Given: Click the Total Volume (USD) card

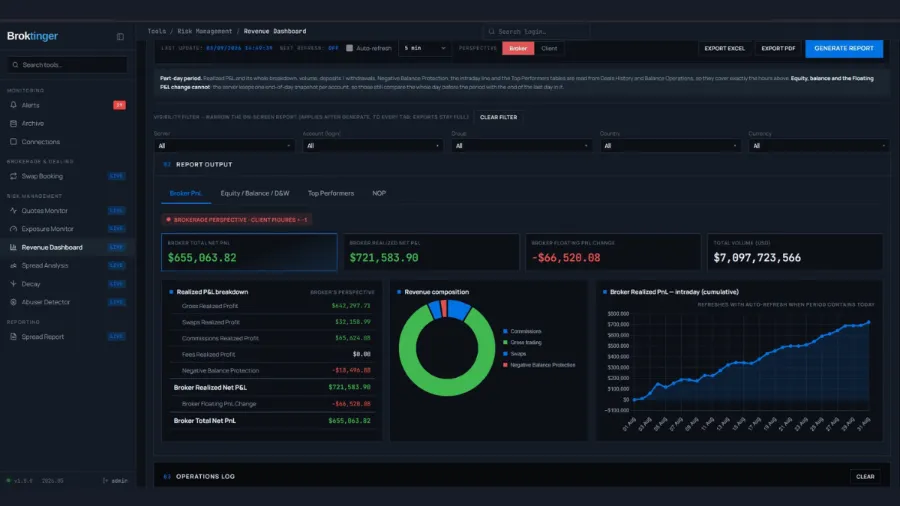Looking at the screenshot, I should pyautogui.click(x=795, y=252).
